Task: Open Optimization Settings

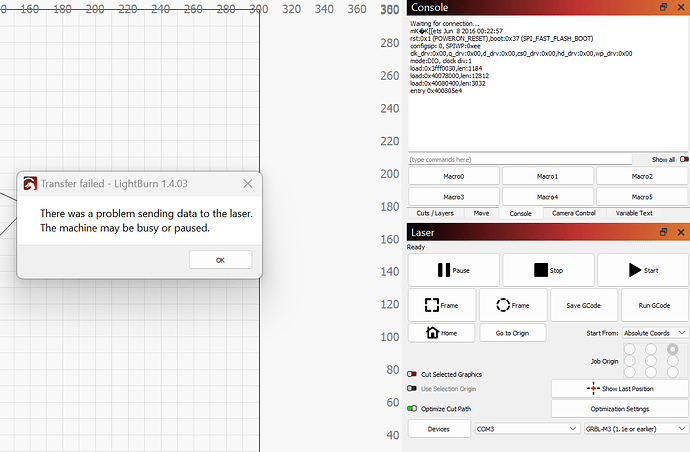Action: click(x=620, y=408)
